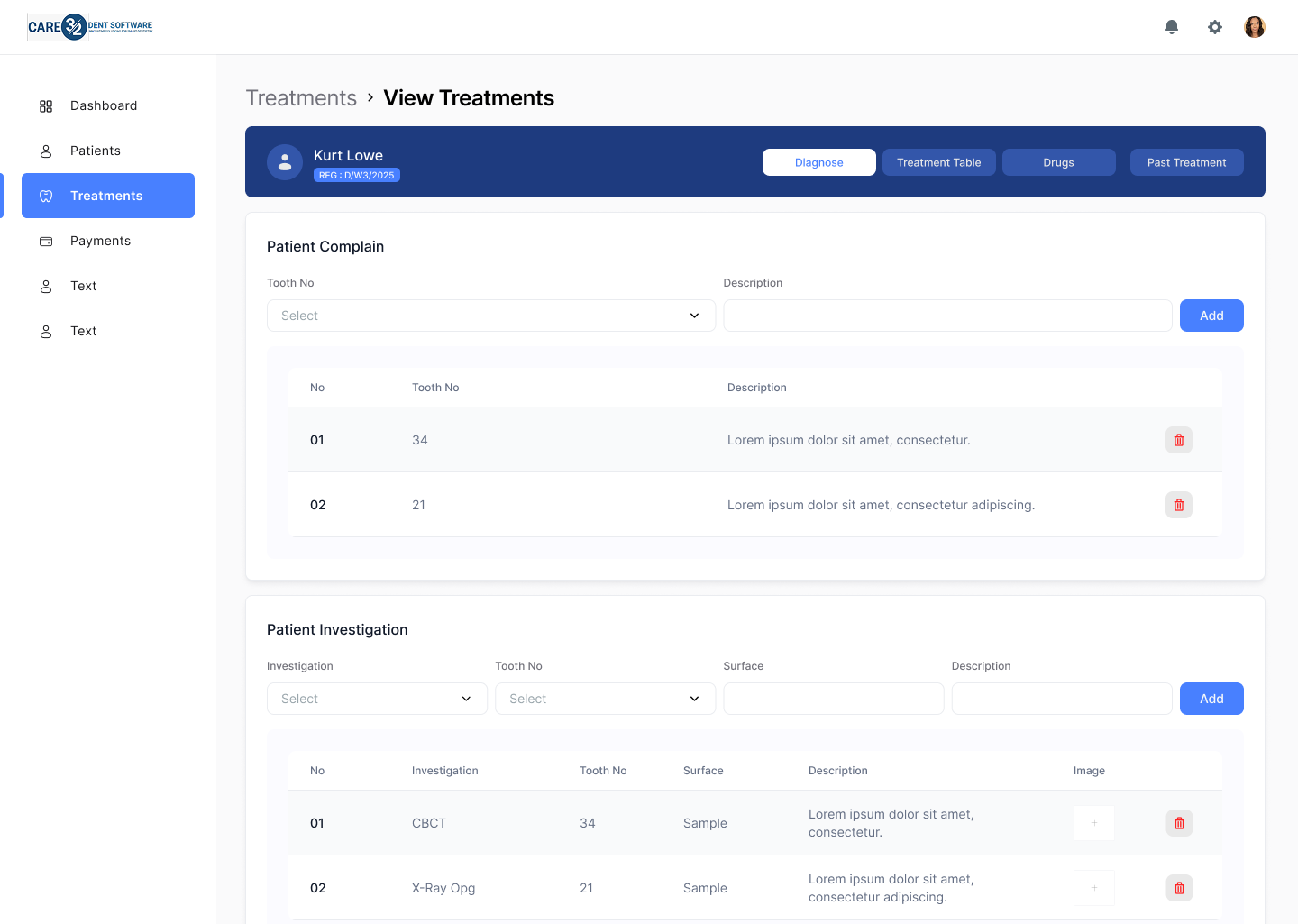Open Tooth No dropdown in Patient Complain

click(x=491, y=316)
